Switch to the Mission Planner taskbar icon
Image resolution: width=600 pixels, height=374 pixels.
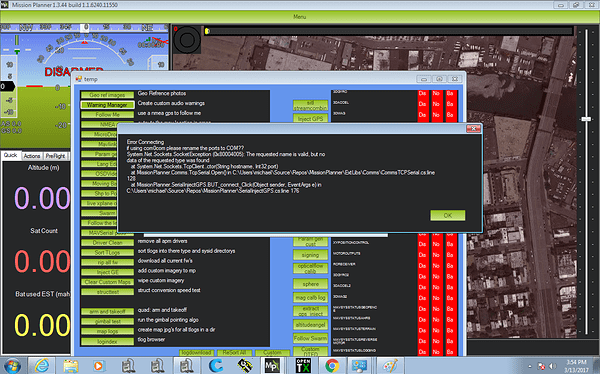point(272,366)
